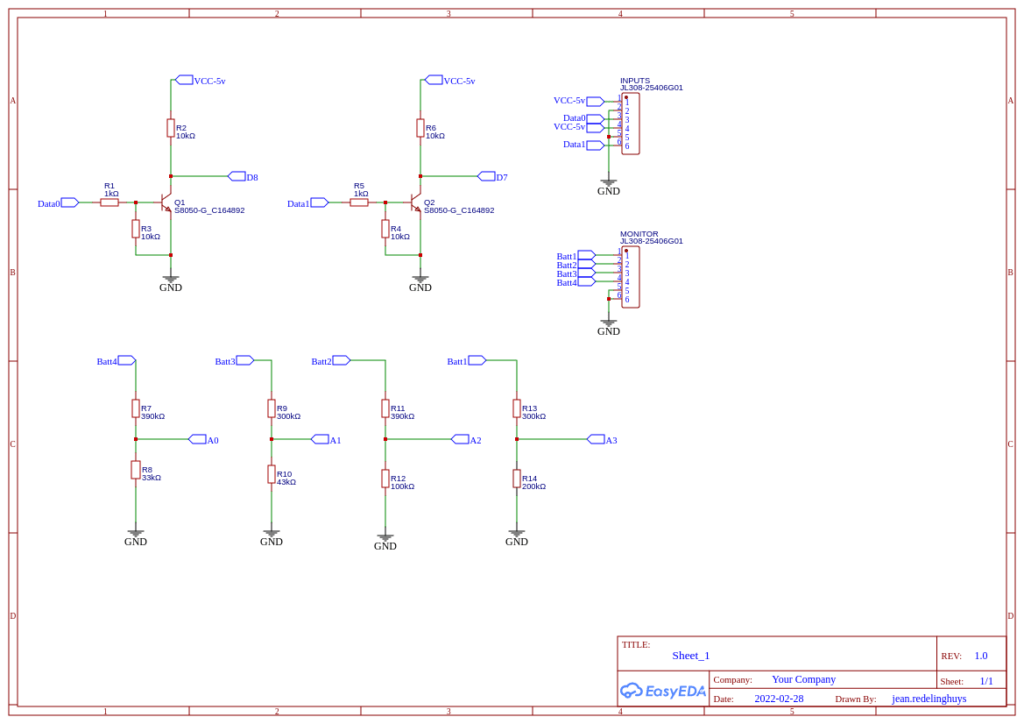Select the A3 net port flag

597,440
